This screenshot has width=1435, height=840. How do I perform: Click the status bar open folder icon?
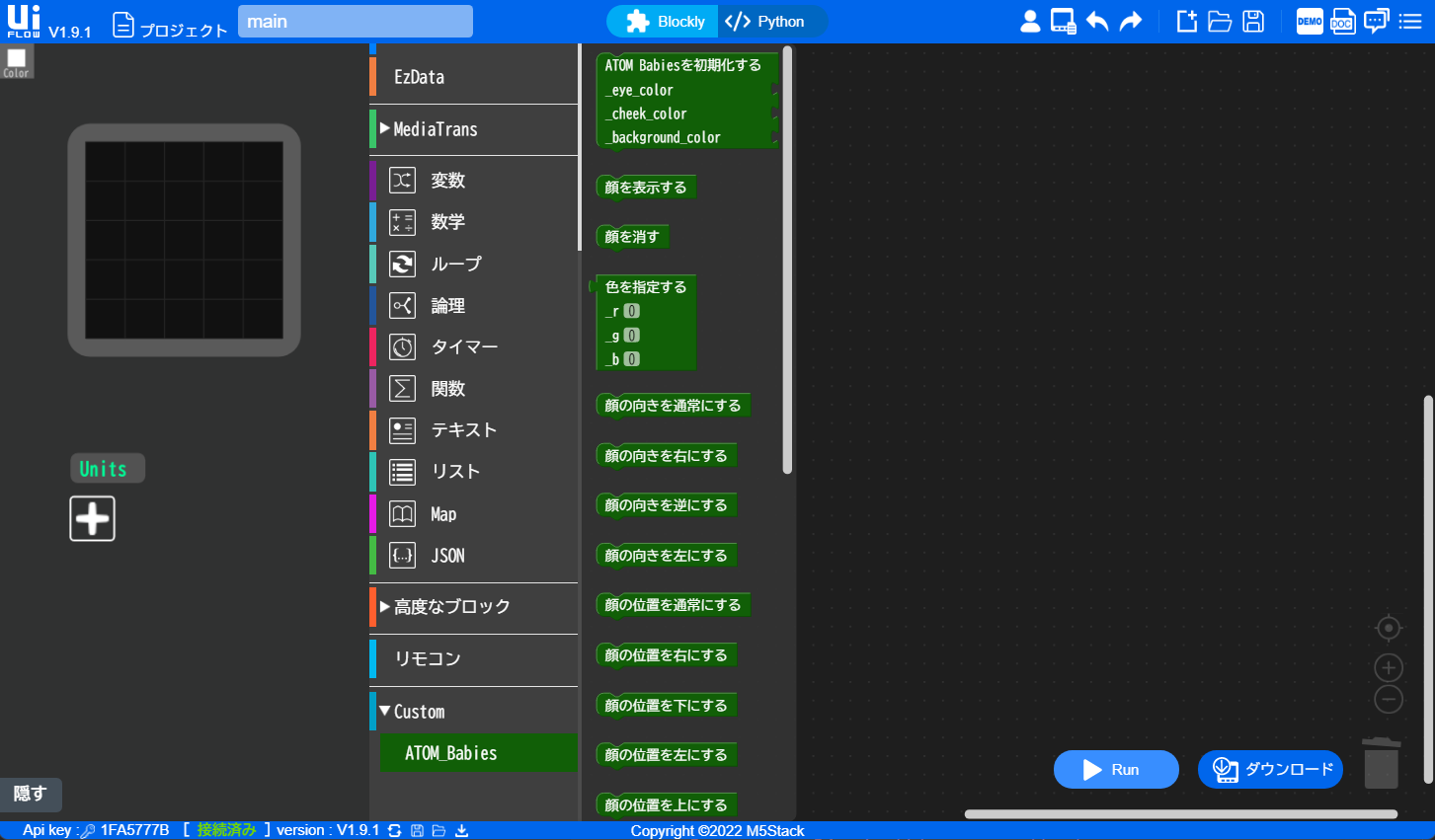click(438, 830)
